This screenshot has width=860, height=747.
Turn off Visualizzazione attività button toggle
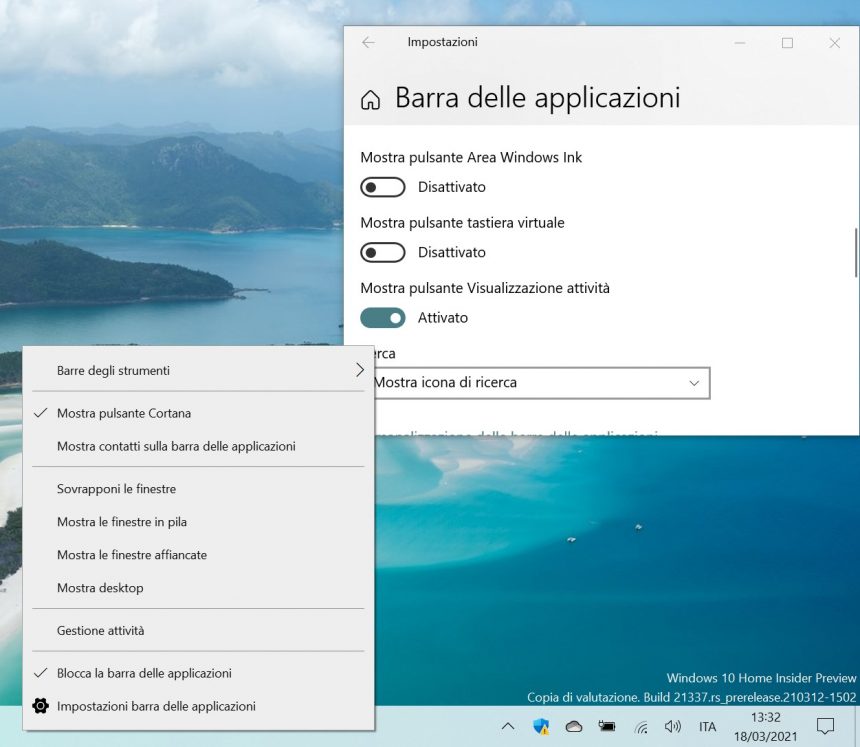(382, 318)
